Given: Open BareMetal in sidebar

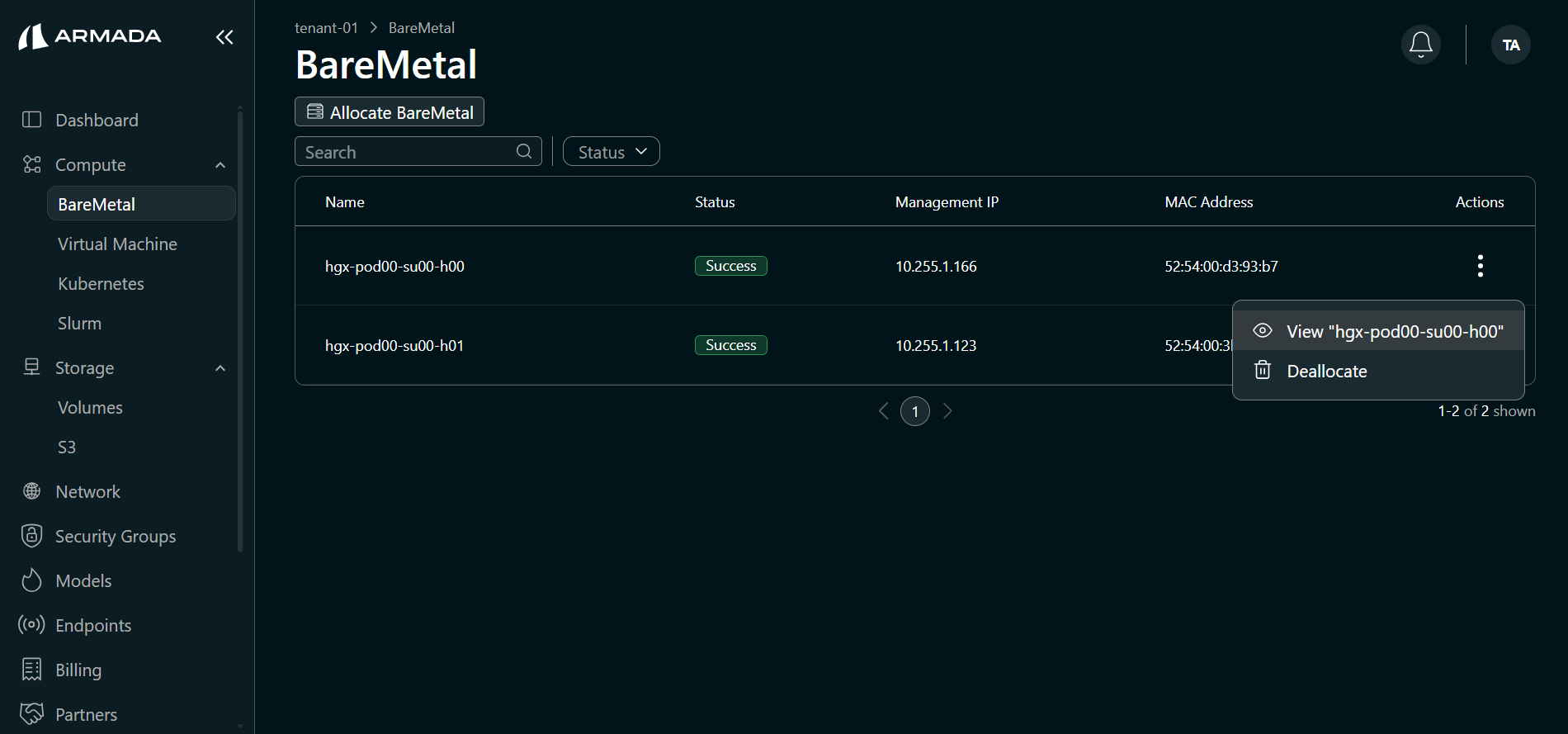Looking at the screenshot, I should coord(141,204).
